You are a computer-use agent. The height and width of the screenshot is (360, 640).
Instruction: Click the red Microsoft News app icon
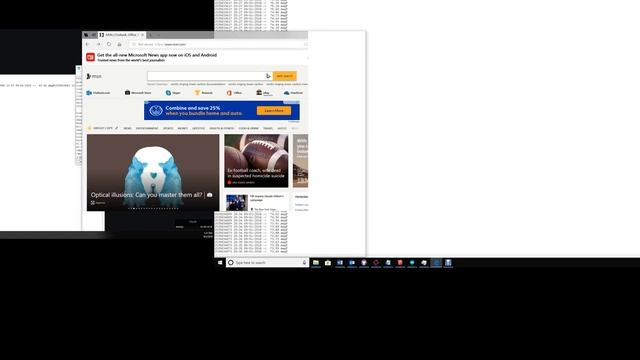coord(91,57)
